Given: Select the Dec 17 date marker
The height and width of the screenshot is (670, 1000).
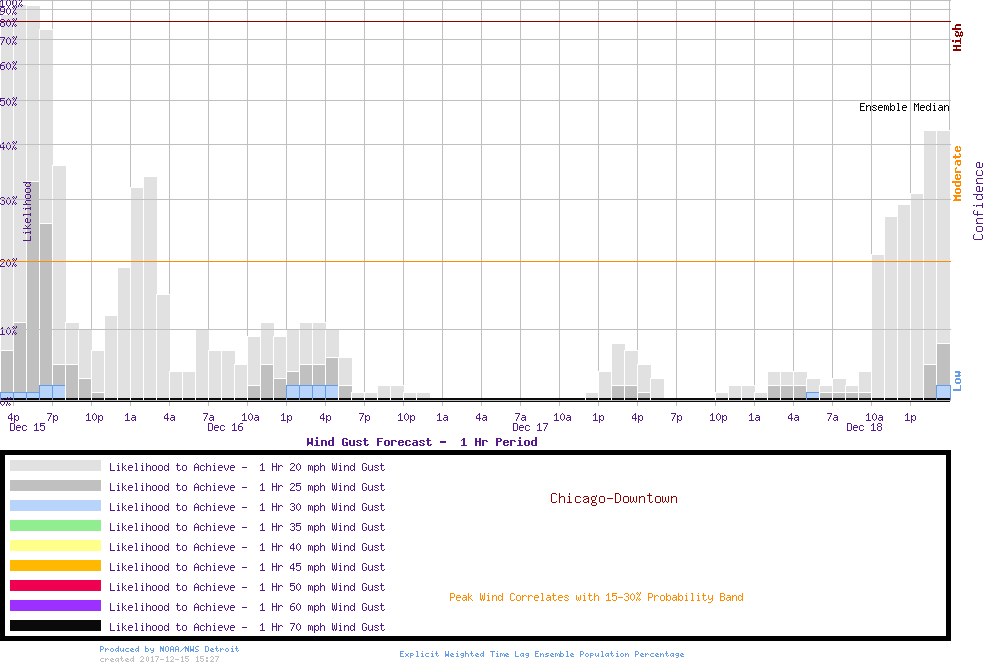Looking at the screenshot, I should pyautogui.click(x=530, y=427).
